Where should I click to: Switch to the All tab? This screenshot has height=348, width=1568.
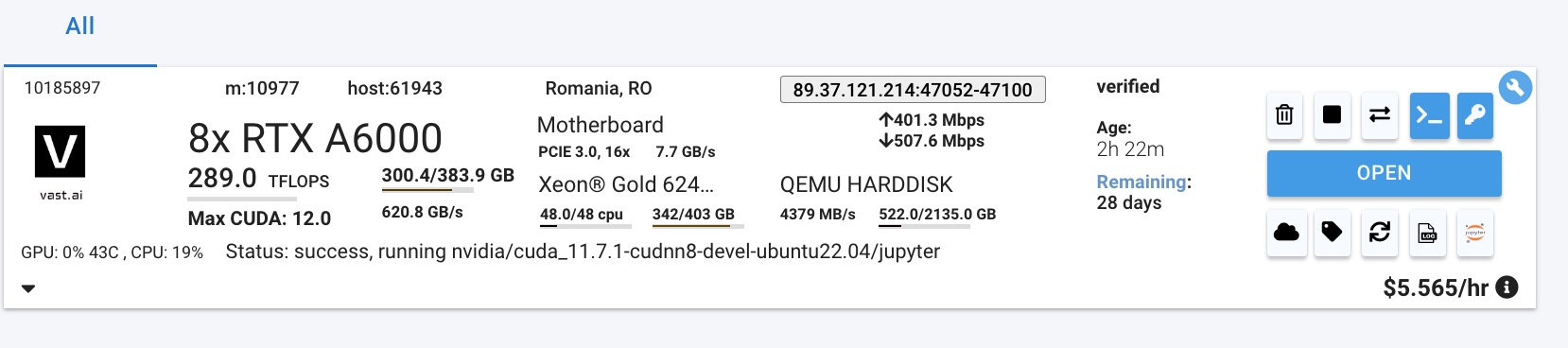pyautogui.click(x=80, y=26)
